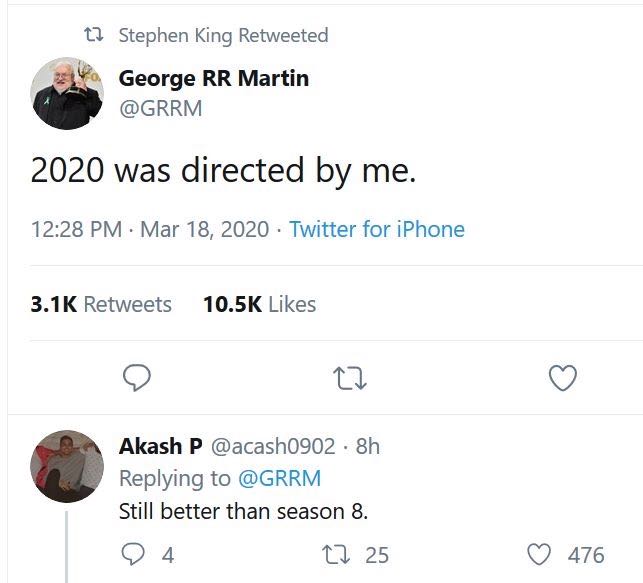Screen dimensions: 643x583
Task: Open the 8h reply timestamp
Action: point(368,446)
